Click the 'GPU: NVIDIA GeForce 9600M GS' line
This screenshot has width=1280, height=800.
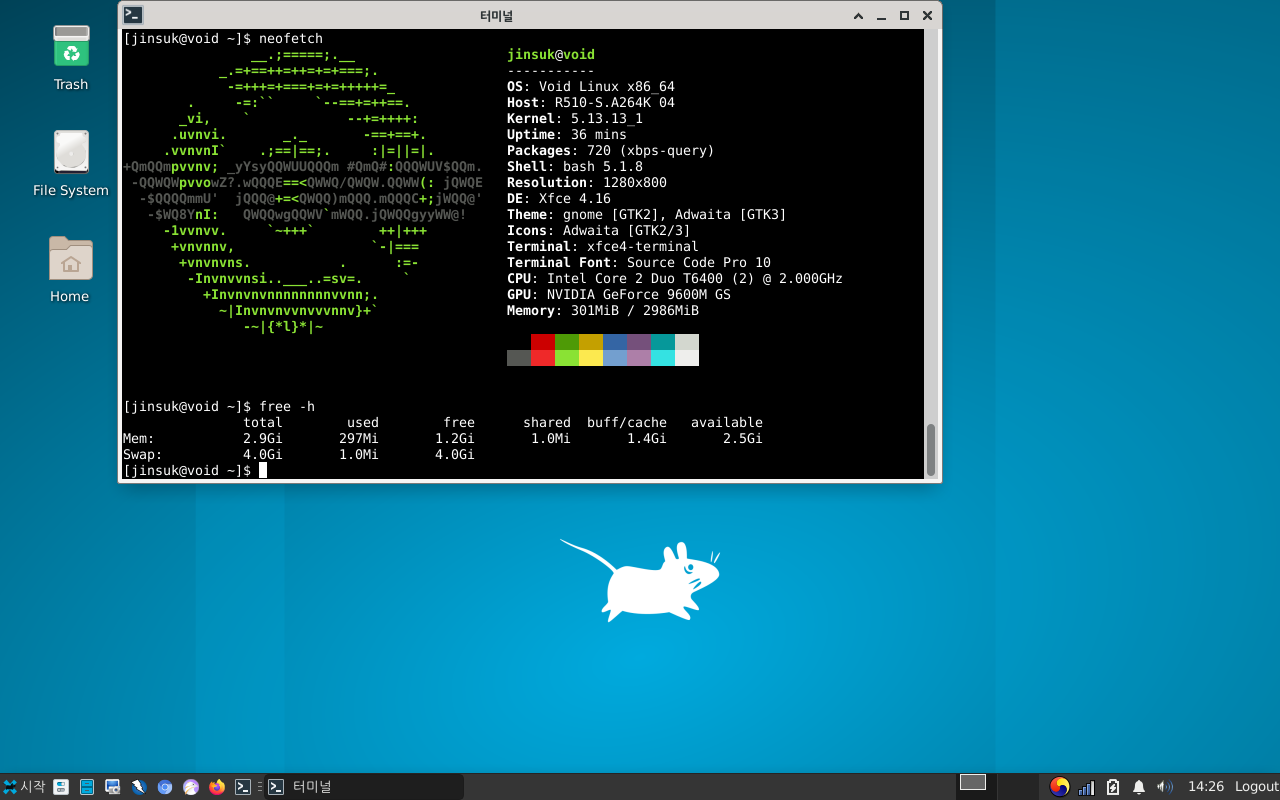point(619,295)
